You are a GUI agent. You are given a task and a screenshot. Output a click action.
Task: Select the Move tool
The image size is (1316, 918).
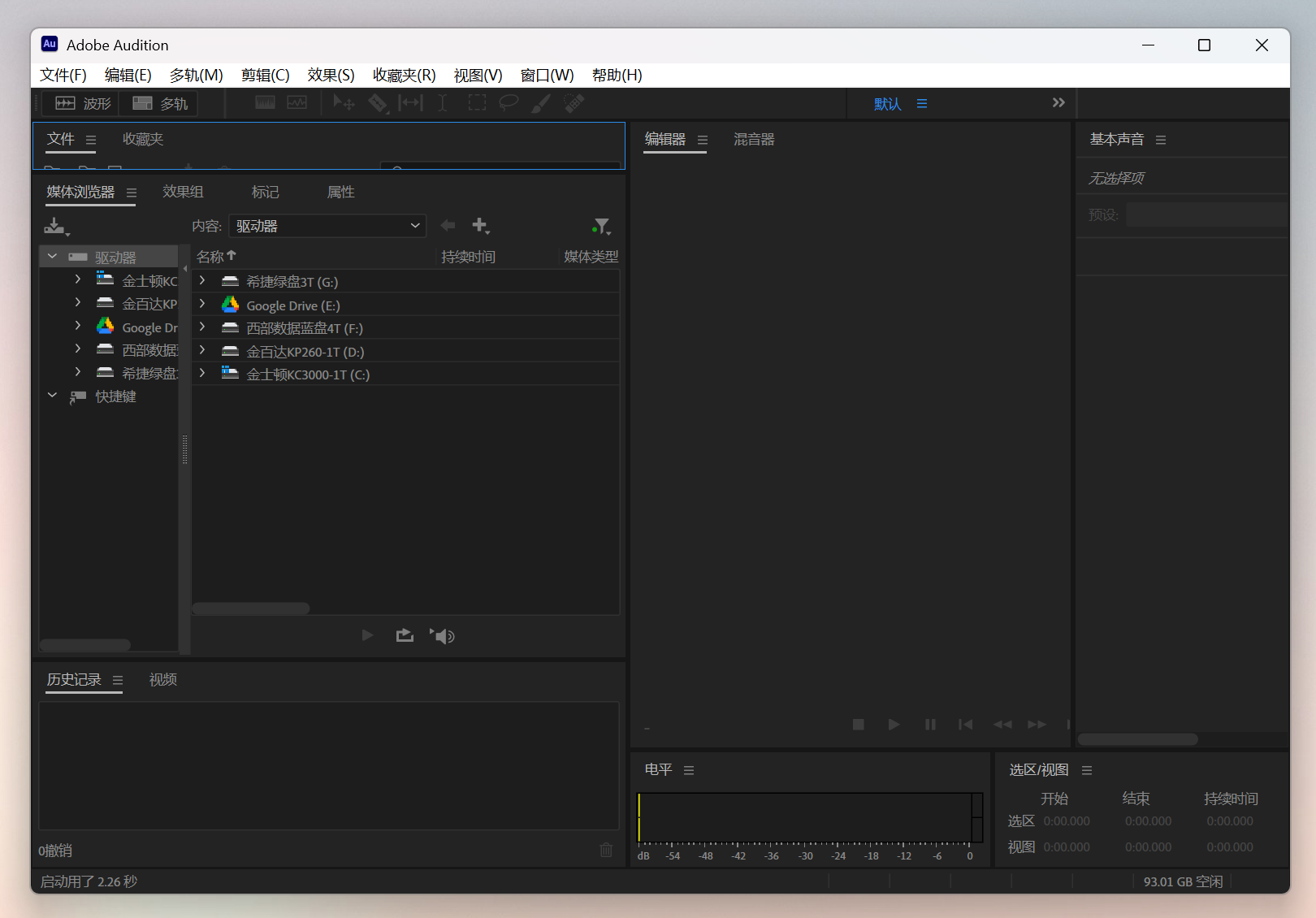(x=344, y=102)
